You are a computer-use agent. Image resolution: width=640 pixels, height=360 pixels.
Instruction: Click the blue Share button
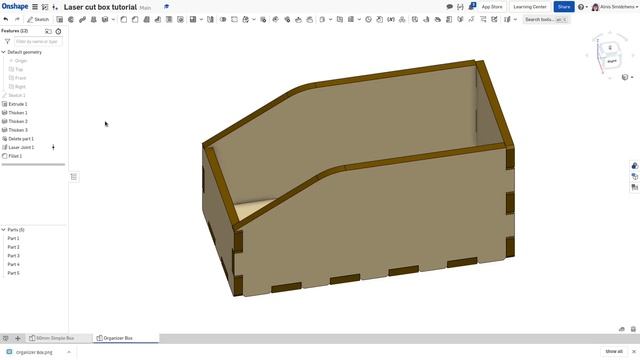point(564,7)
